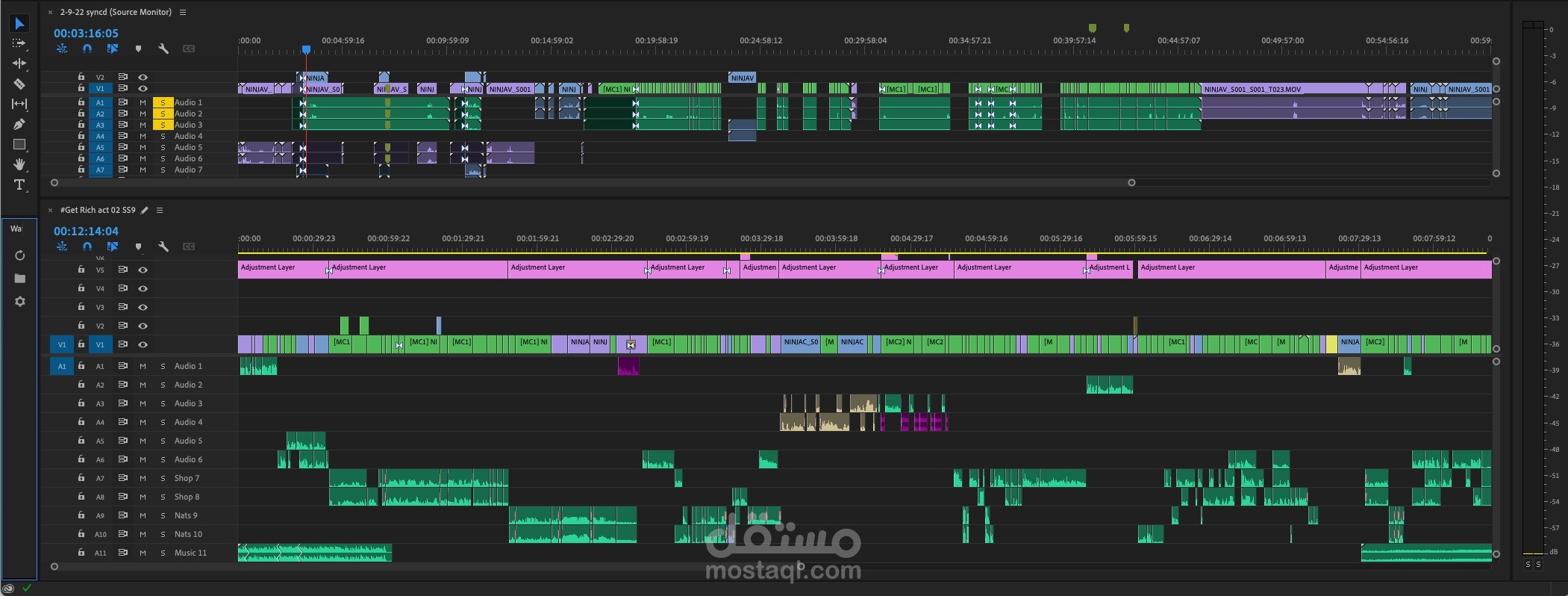
Task: Open panel menu for syncd Source Monitor timeline
Action: [183, 12]
